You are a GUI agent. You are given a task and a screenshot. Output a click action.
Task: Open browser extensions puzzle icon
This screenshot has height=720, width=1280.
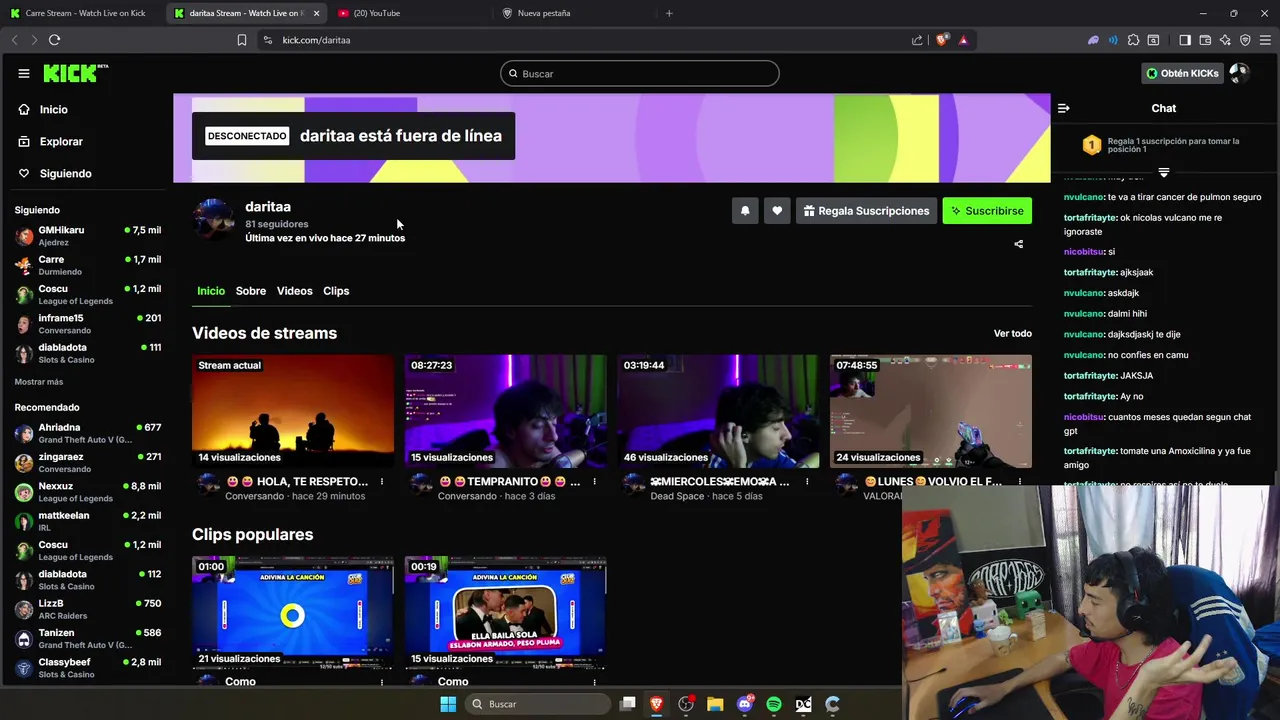pyautogui.click(x=1133, y=40)
